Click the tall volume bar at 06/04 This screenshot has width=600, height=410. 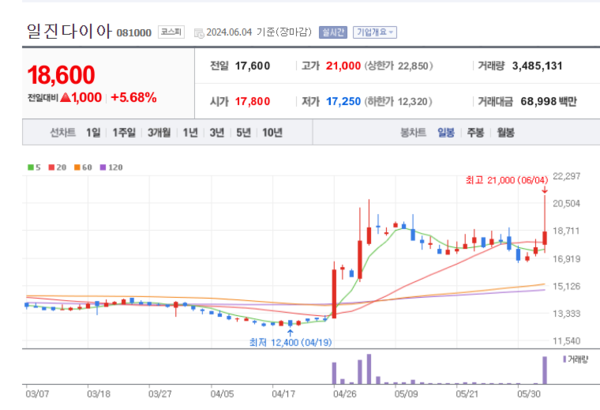[545, 370]
